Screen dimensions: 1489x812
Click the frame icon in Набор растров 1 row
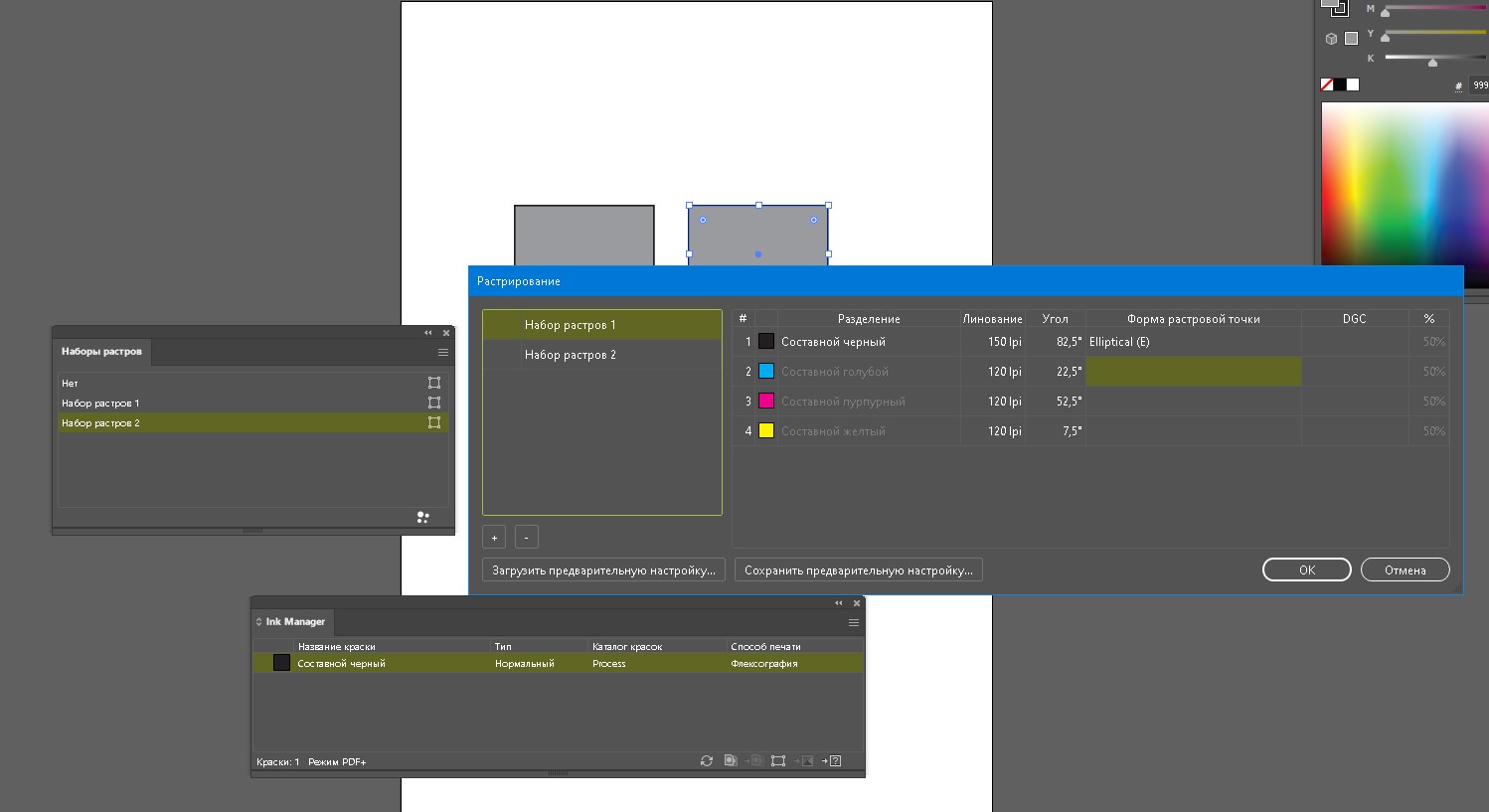(x=434, y=403)
